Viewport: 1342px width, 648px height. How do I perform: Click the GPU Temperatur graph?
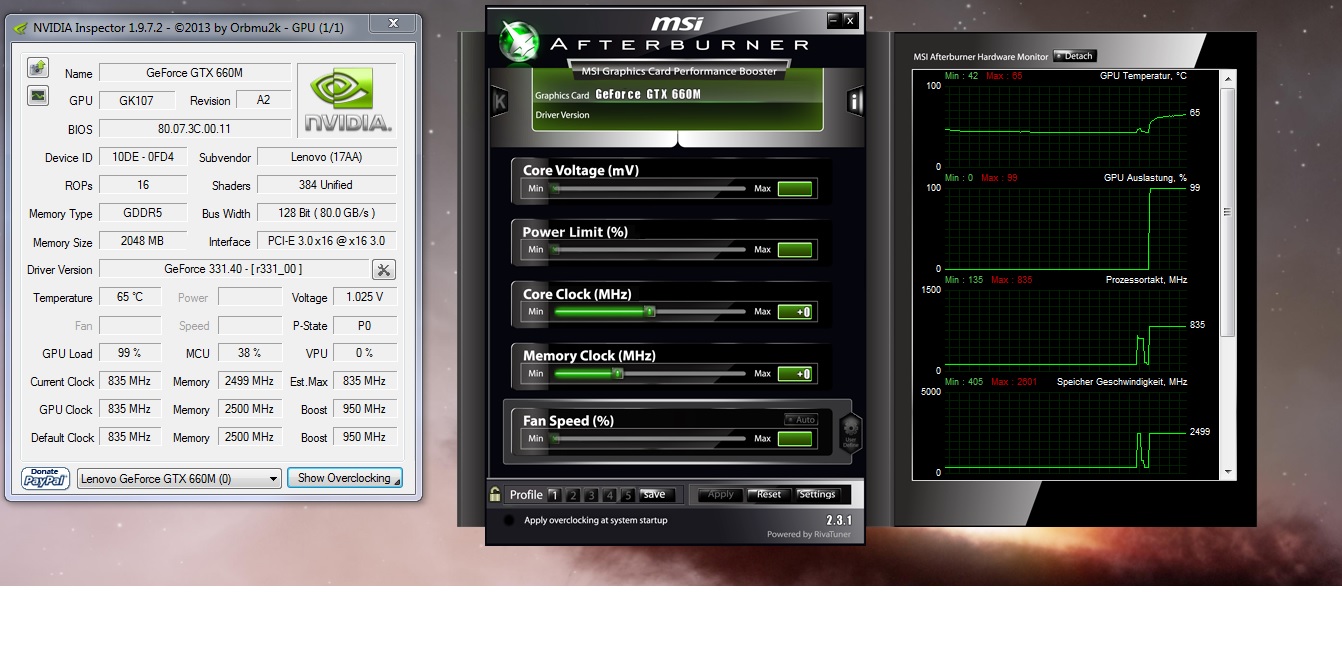click(x=1065, y=126)
